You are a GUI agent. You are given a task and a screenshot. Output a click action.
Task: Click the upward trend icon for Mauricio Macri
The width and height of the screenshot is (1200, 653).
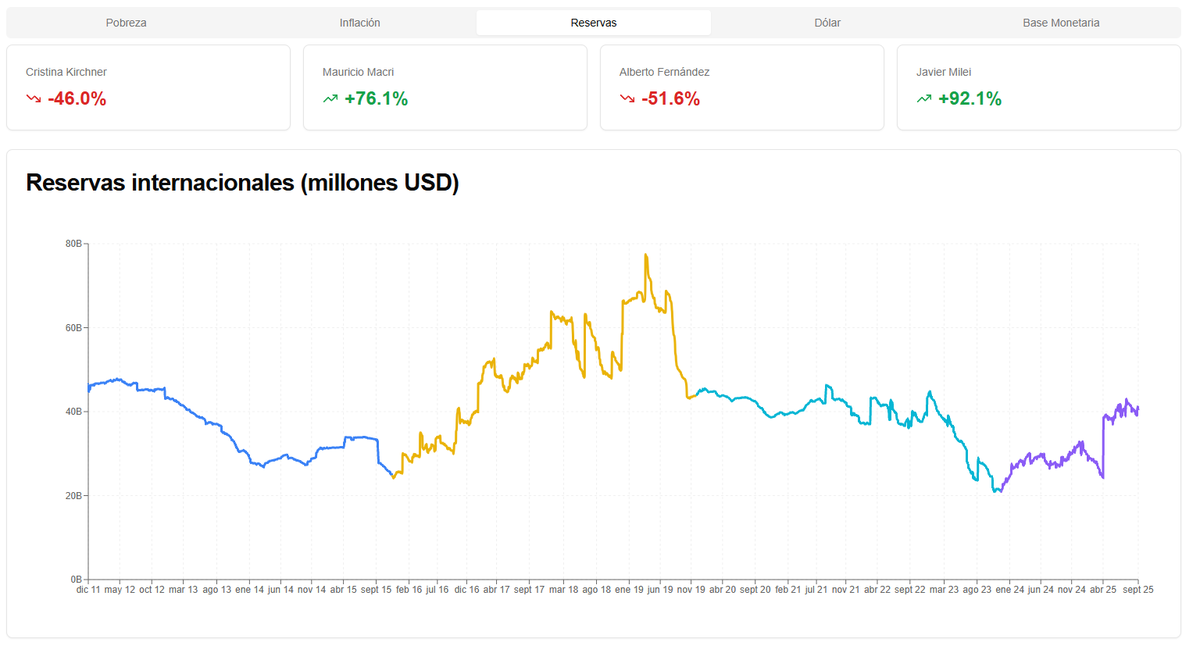pyautogui.click(x=331, y=99)
